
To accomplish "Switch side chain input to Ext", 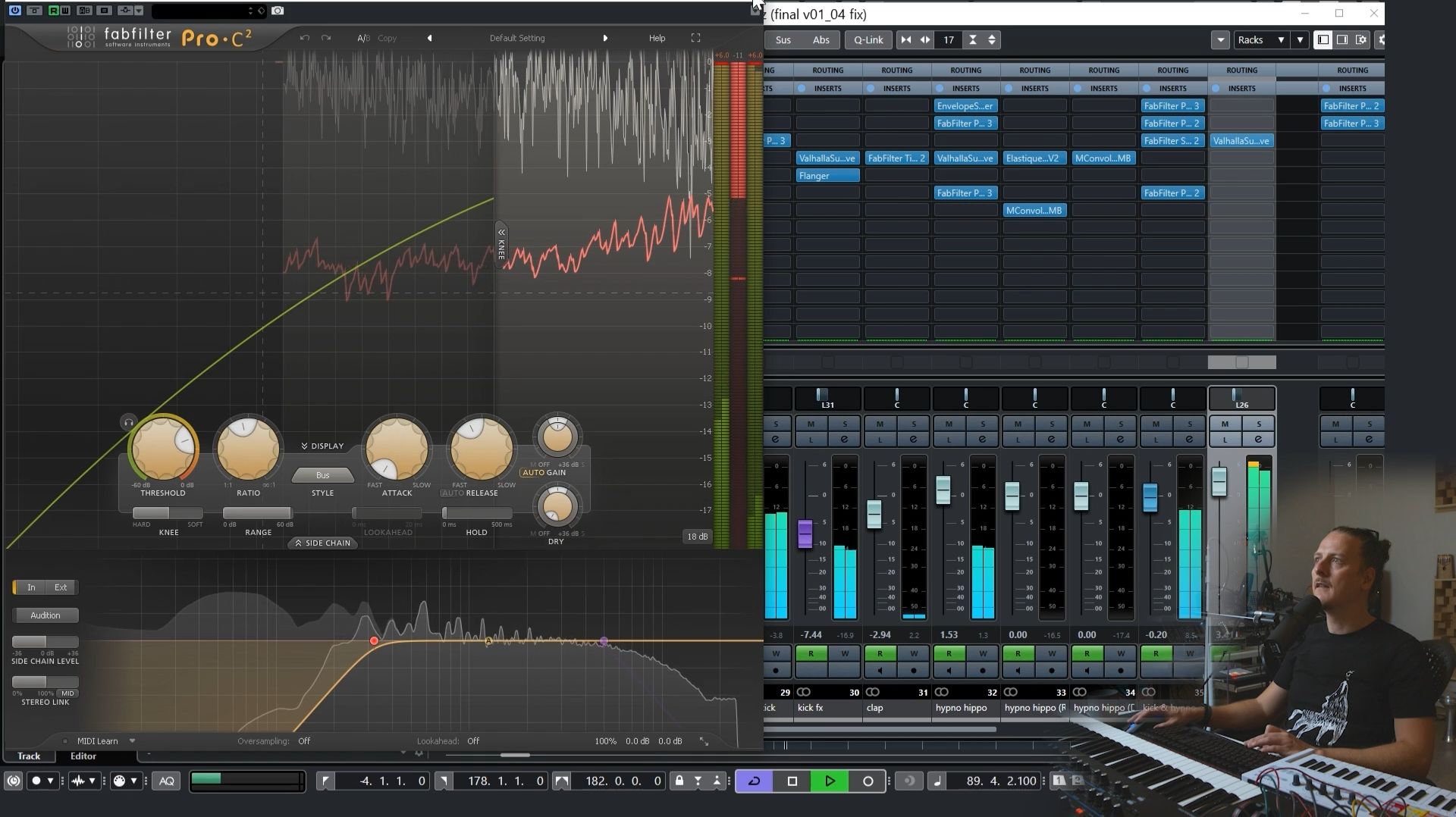I will coord(61,587).
